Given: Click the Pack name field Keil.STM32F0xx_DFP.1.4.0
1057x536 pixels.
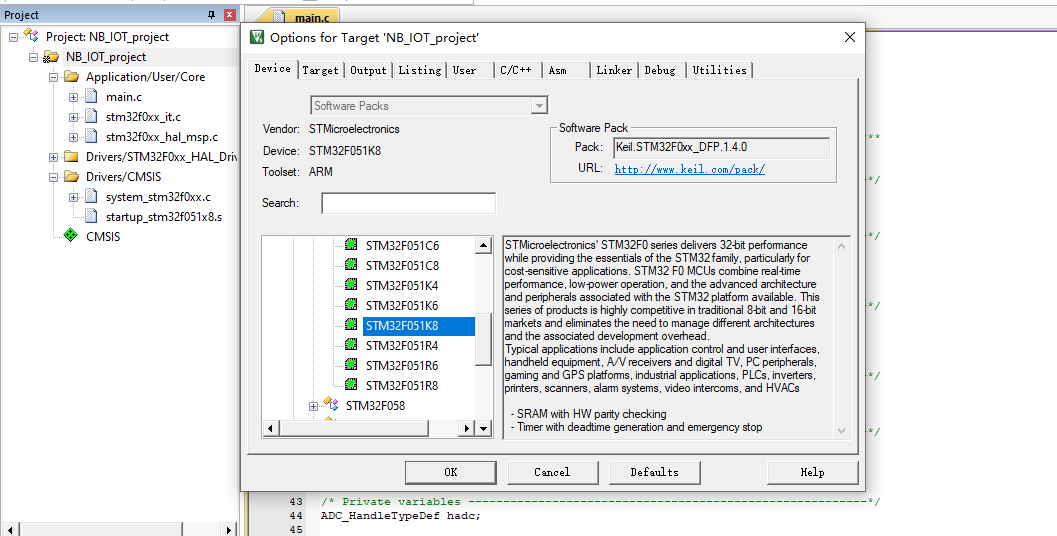Looking at the screenshot, I should [721, 147].
